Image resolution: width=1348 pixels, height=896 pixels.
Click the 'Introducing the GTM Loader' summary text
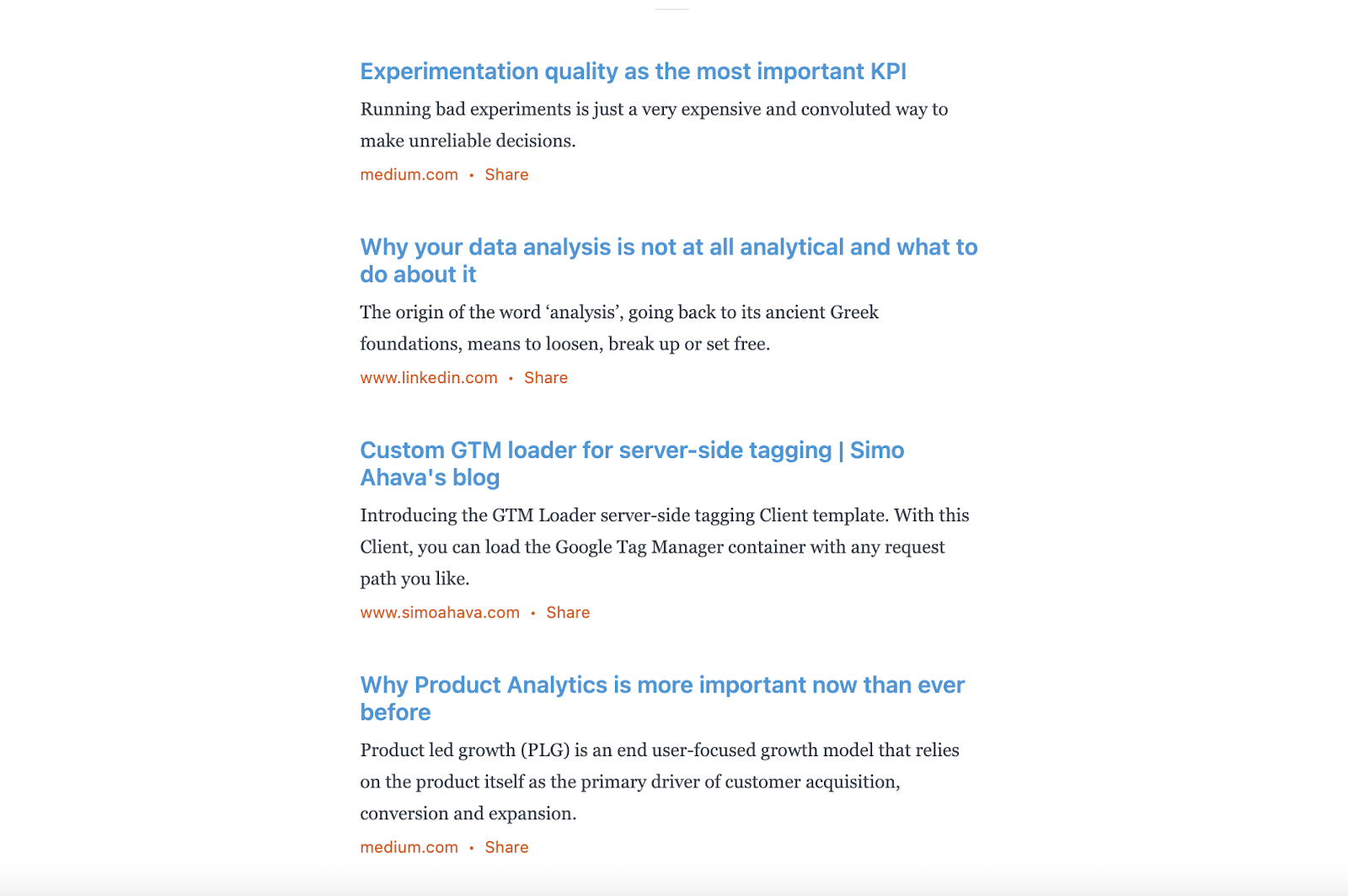click(665, 547)
